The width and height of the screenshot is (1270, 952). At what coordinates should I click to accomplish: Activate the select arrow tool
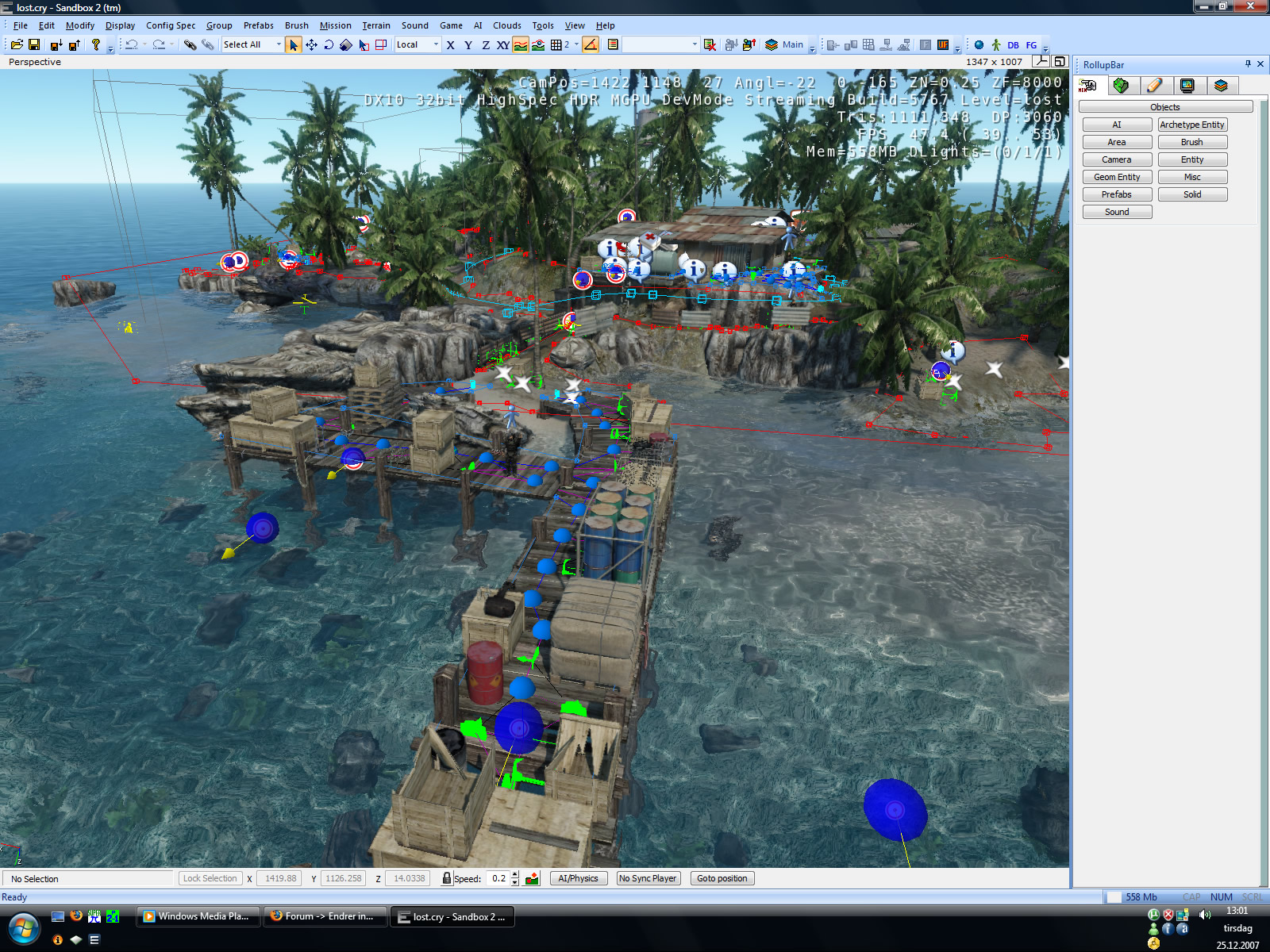[294, 45]
